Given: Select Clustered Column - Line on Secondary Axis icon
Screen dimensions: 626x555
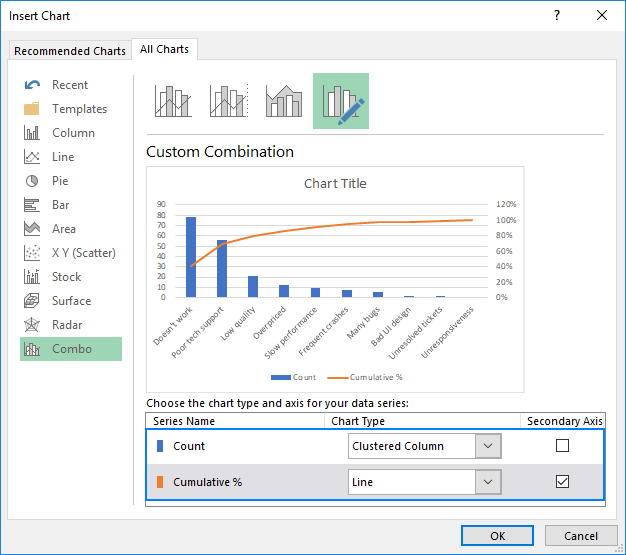Looking at the screenshot, I should [229, 101].
